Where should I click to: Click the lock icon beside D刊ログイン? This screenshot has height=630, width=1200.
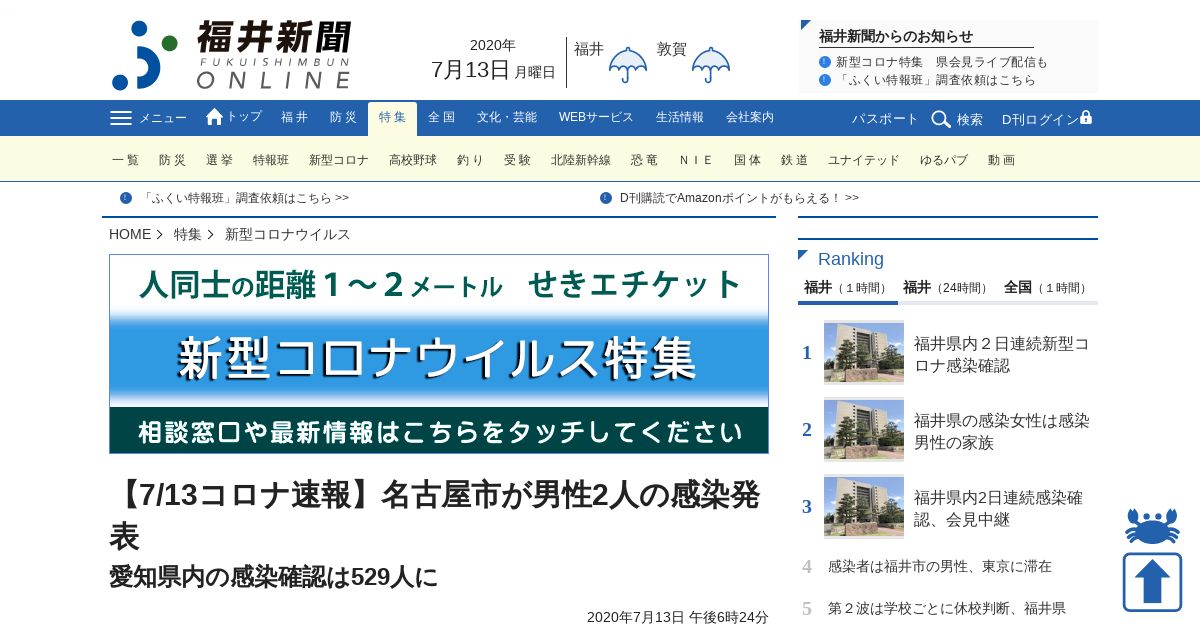click(1086, 117)
